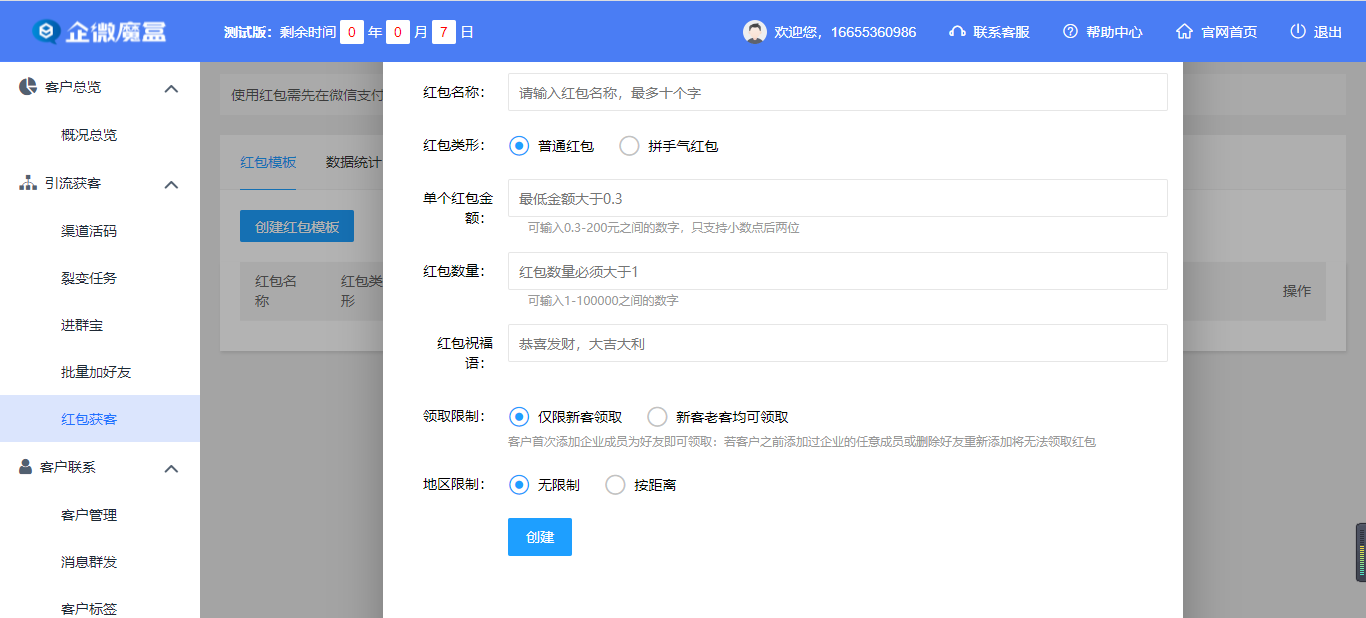Viewport: 1366px width, 618px height.
Task: Switch to 数据统计 tab
Action: [354, 162]
